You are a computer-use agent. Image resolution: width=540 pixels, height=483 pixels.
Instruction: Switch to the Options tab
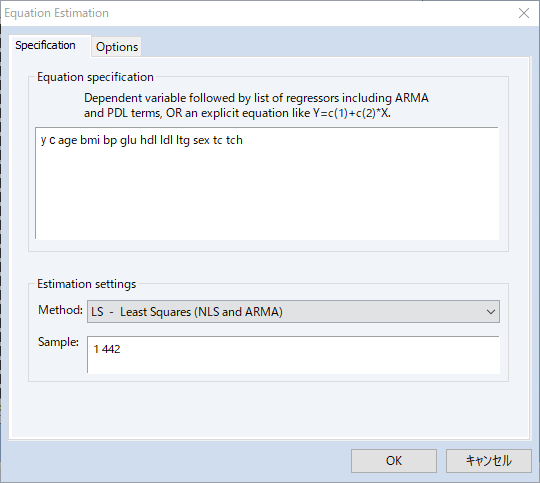click(x=117, y=47)
